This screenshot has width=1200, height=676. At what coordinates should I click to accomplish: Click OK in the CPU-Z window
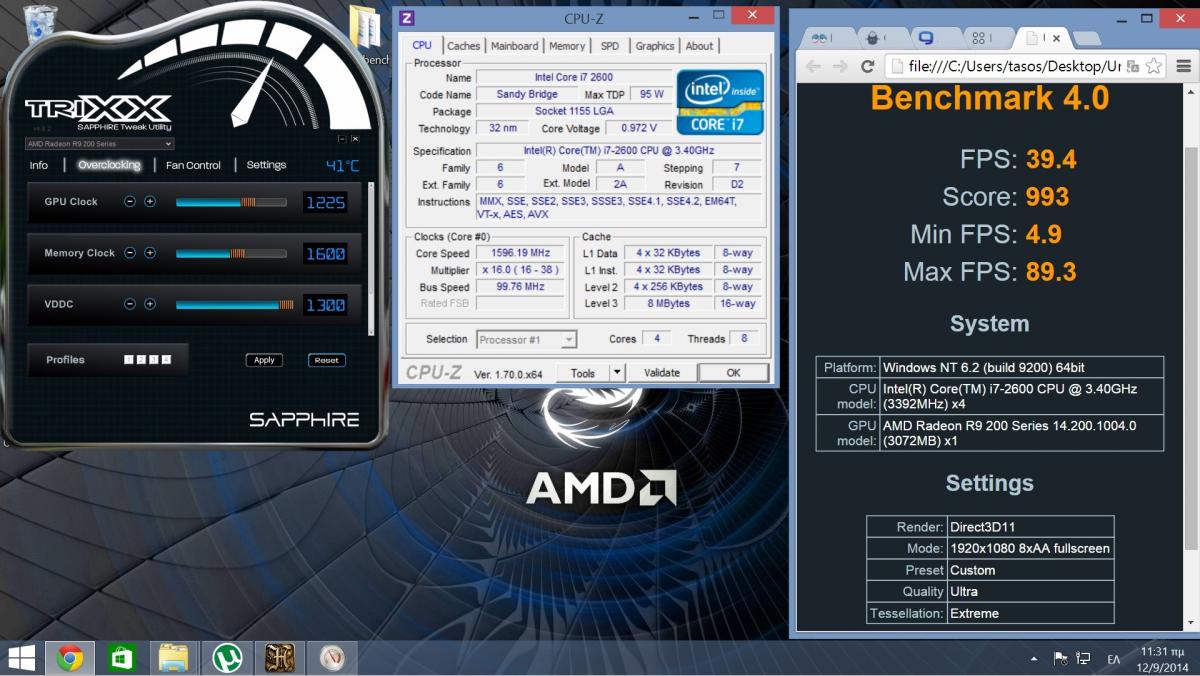(733, 373)
